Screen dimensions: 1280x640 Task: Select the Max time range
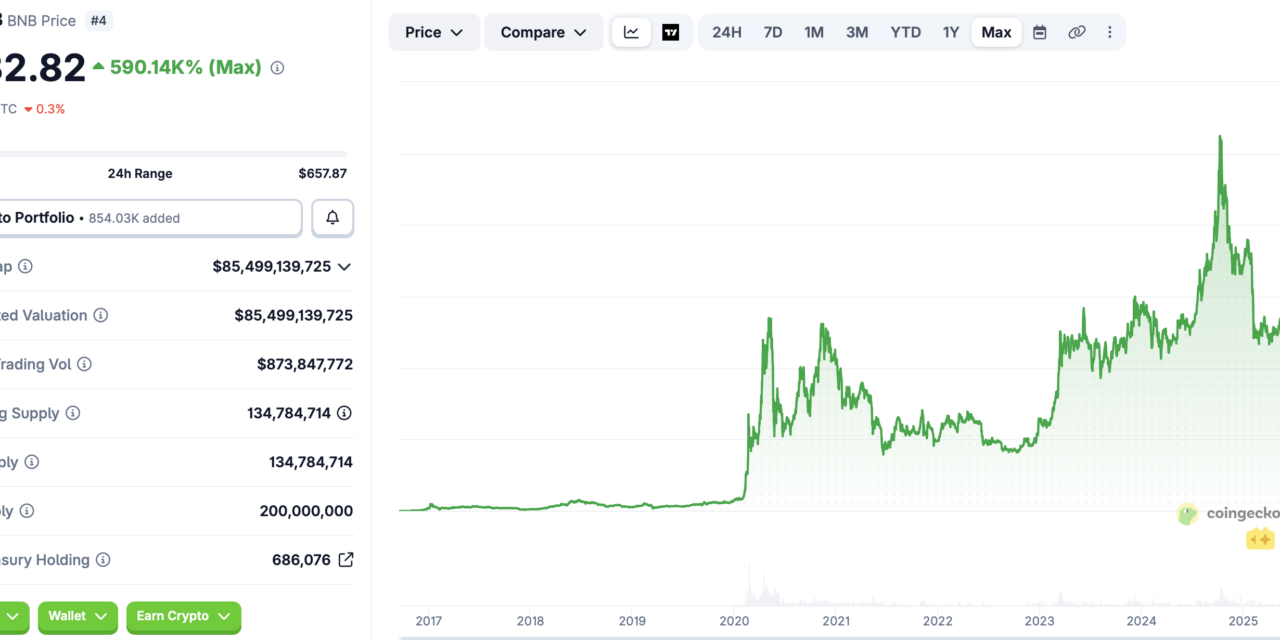coord(996,32)
